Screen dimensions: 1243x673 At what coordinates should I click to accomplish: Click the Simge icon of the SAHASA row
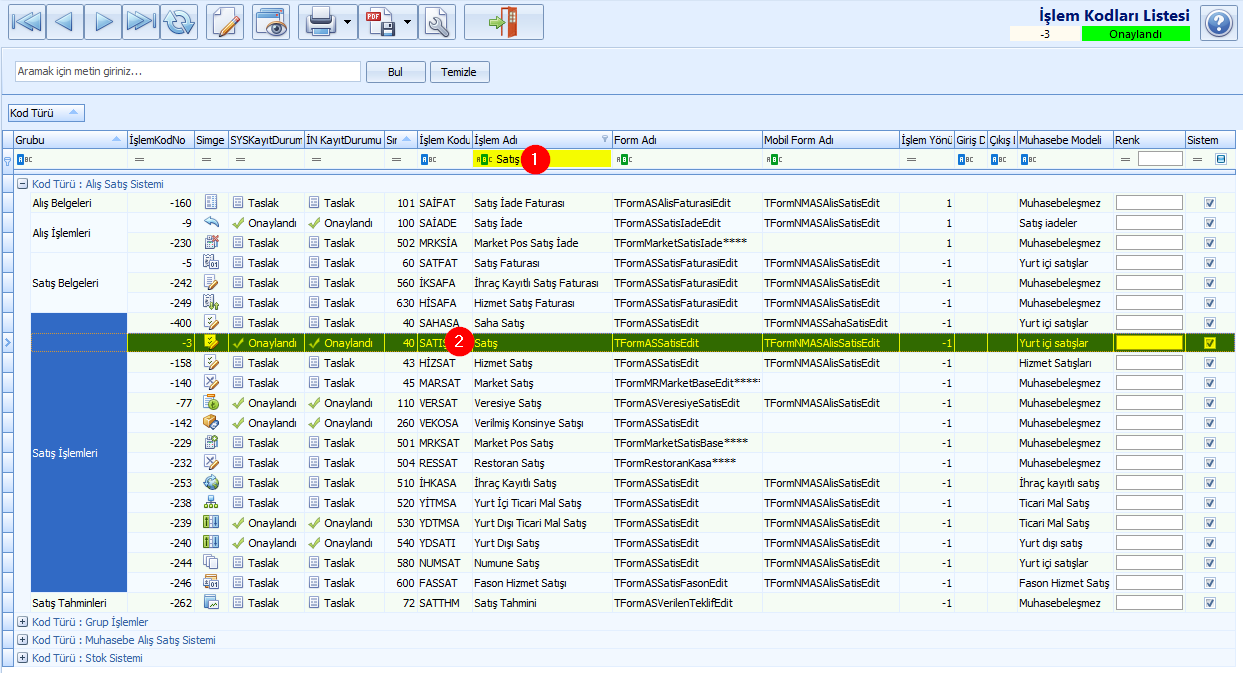point(211,323)
